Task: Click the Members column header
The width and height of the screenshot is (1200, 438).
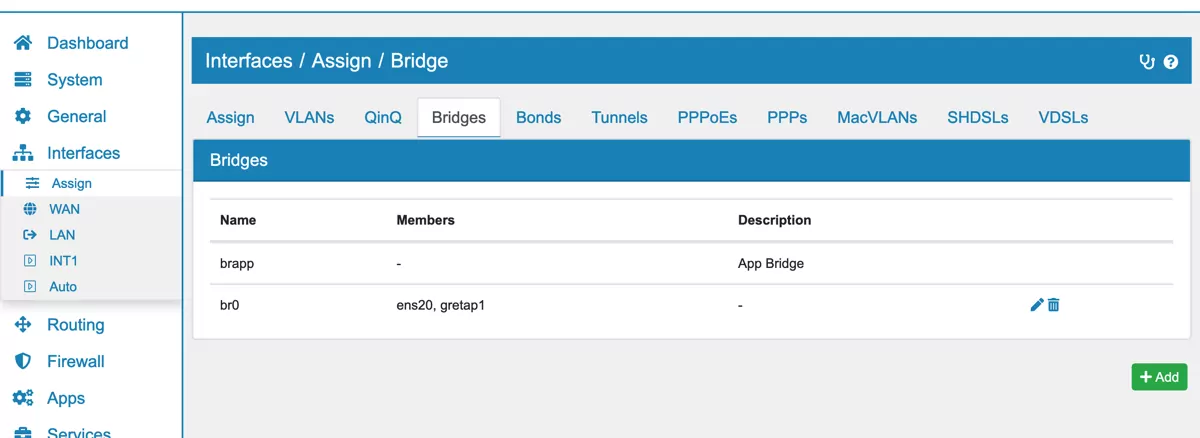Action: (x=426, y=220)
